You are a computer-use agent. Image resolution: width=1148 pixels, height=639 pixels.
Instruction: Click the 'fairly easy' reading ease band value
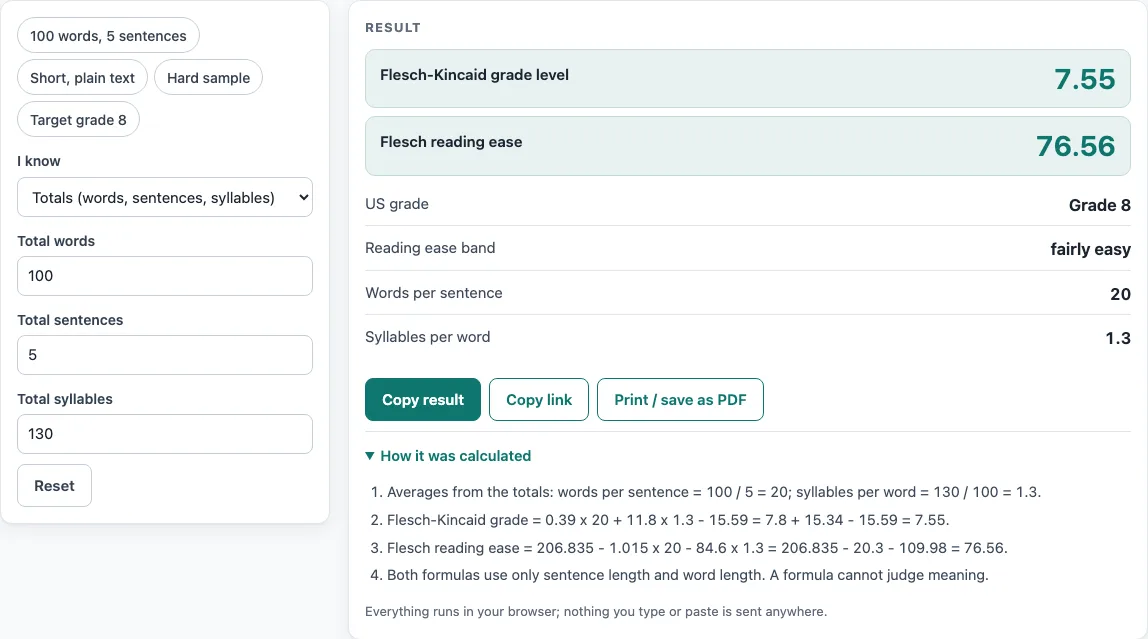tap(1090, 250)
